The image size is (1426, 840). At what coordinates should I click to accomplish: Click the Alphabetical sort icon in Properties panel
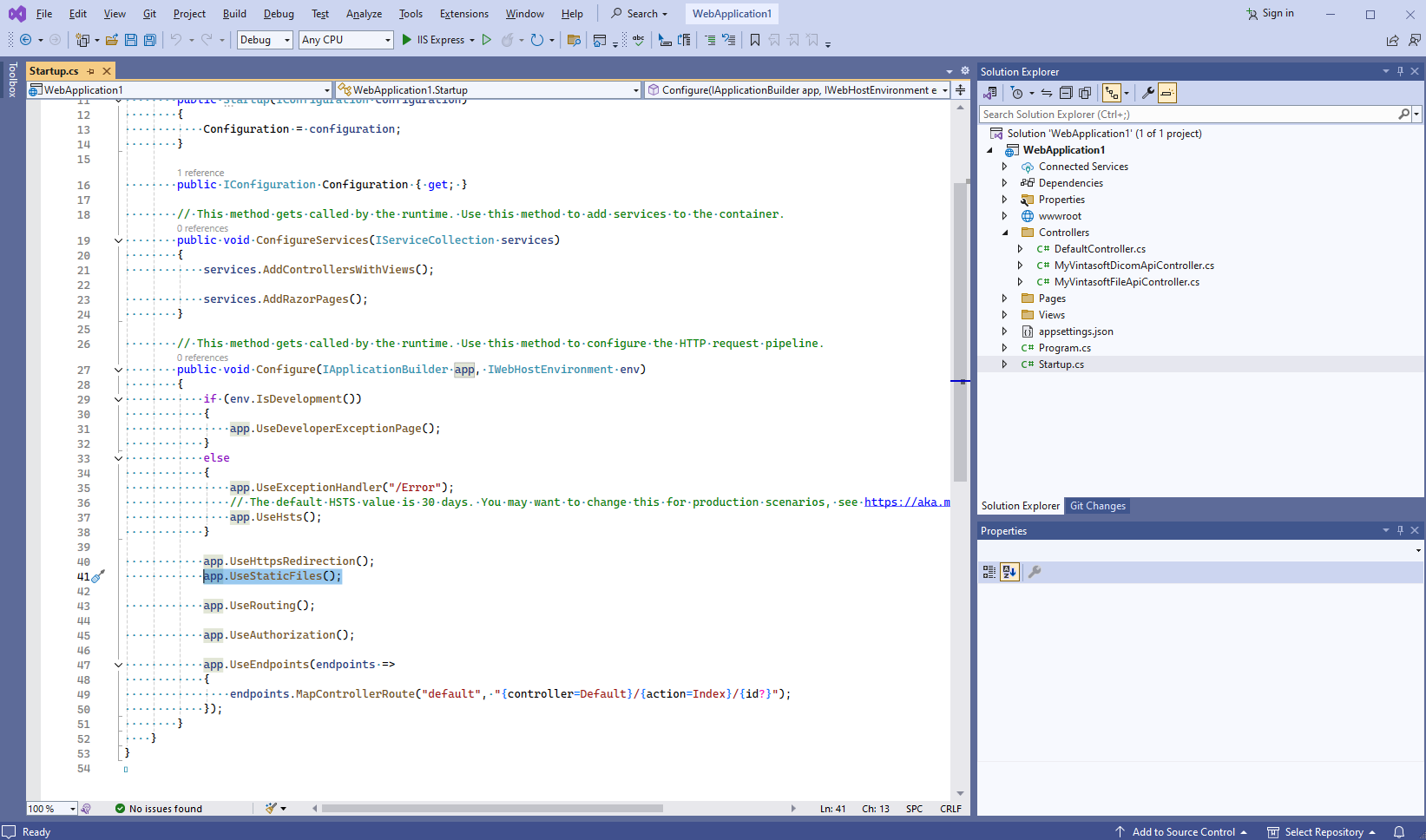pyautogui.click(x=1009, y=572)
